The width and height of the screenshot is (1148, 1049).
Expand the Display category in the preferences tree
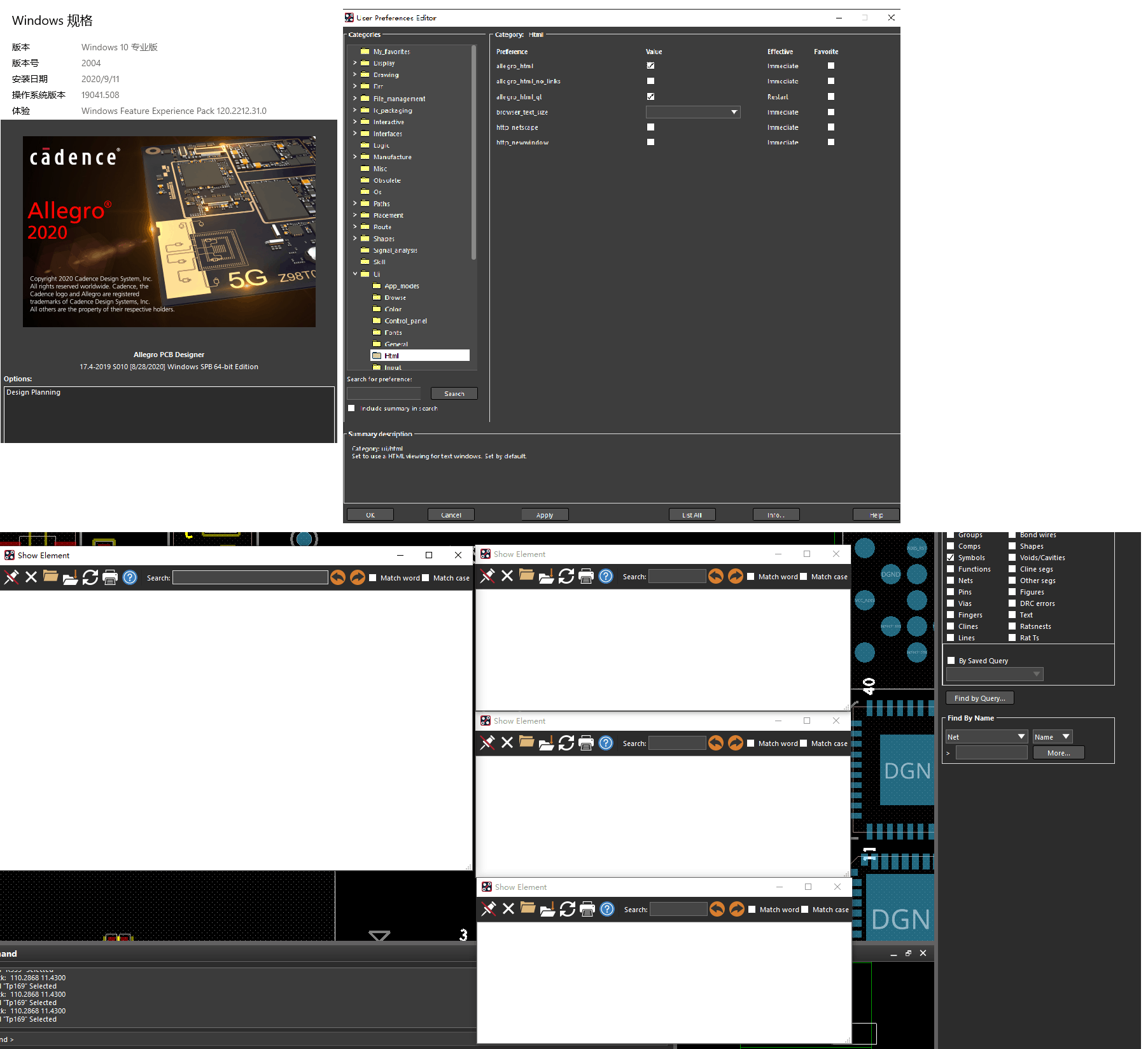(x=355, y=63)
